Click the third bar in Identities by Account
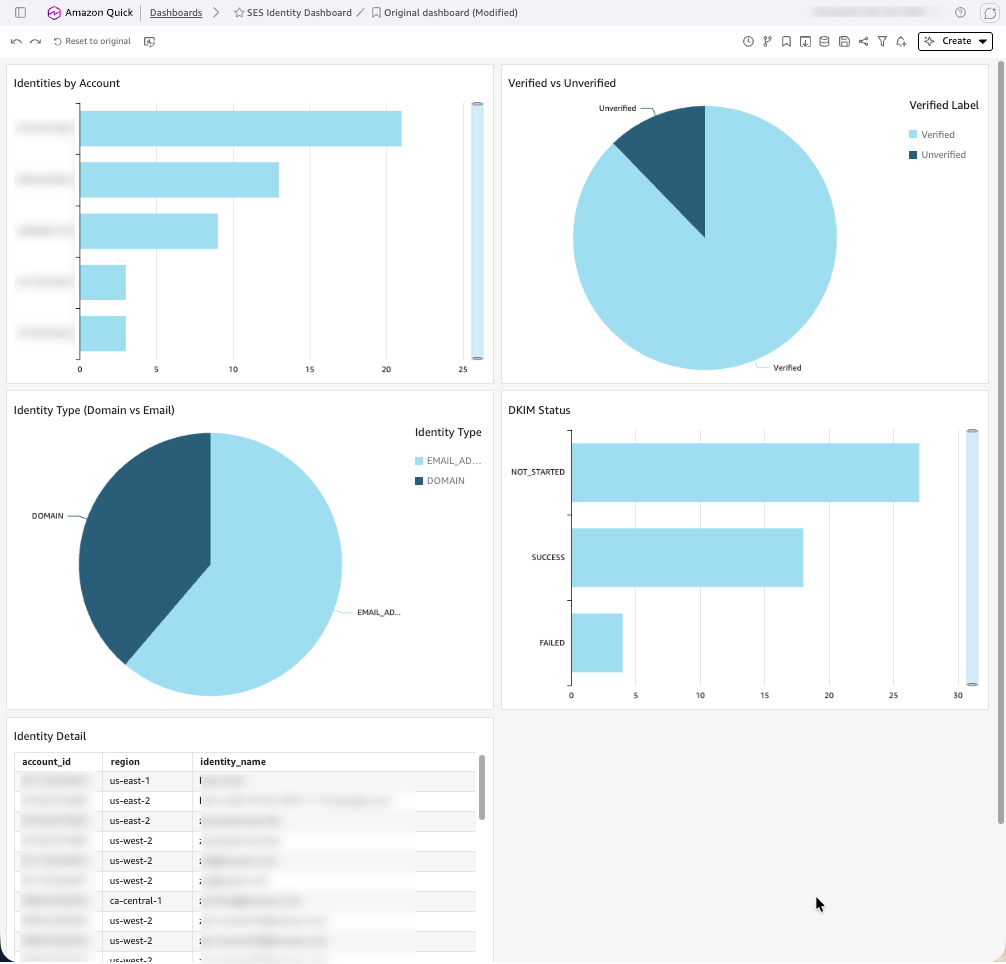This screenshot has height=964, width=1006. click(x=149, y=231)
